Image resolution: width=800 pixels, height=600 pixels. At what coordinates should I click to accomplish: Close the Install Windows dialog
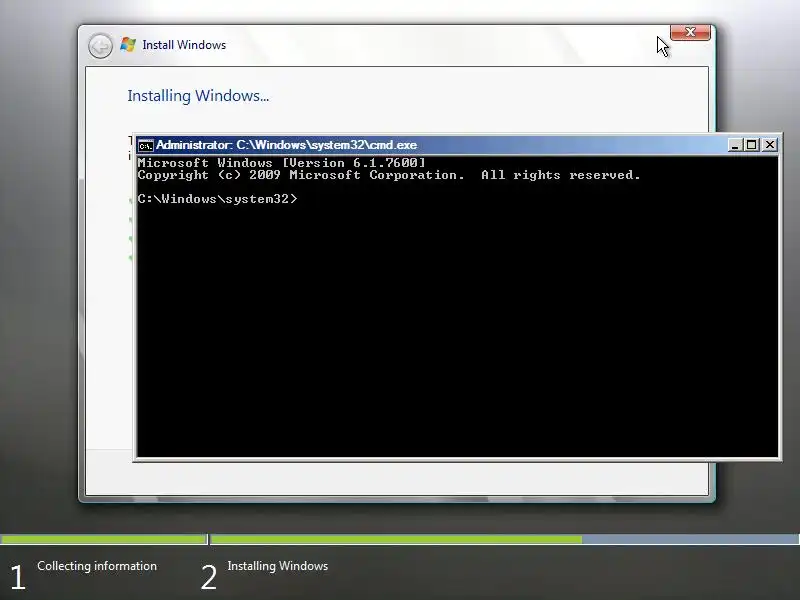pyautogui.click(x=690, y=32)
